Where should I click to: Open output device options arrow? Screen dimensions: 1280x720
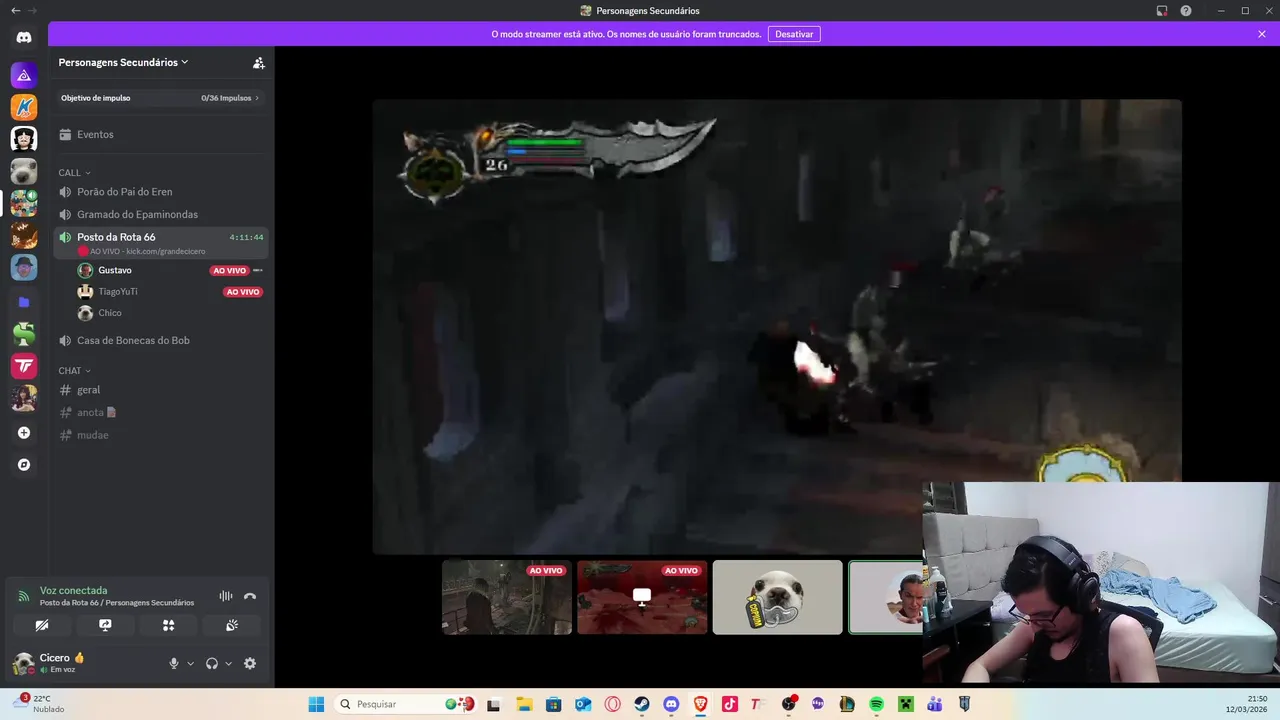coord(228,663)
